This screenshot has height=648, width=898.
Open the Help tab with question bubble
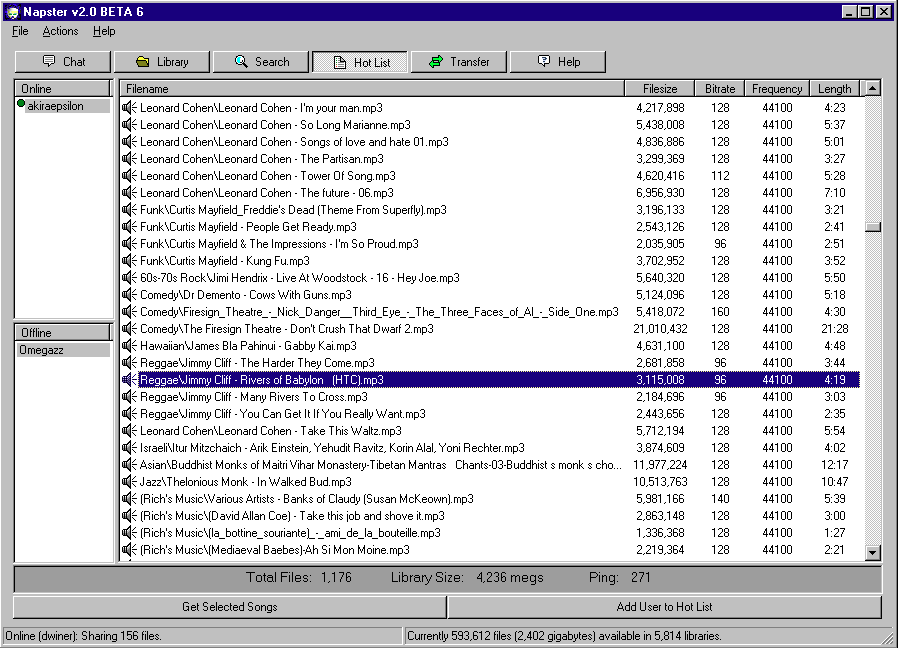[x=558, y=62]
